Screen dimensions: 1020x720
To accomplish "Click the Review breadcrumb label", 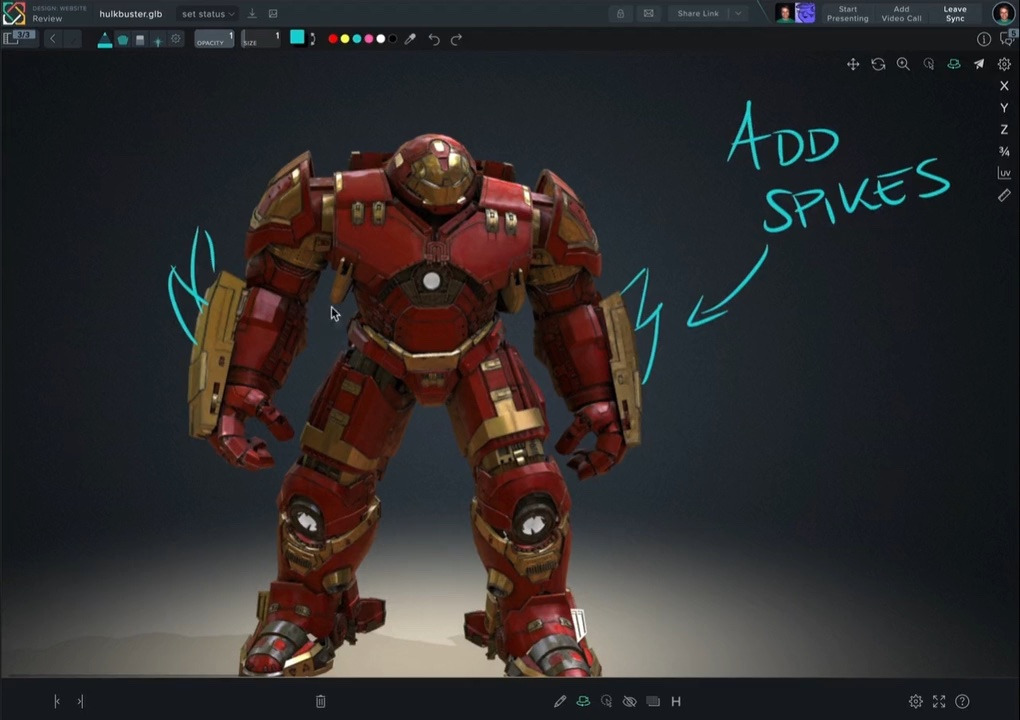I will pyautogui.click(x=46, y=18).
